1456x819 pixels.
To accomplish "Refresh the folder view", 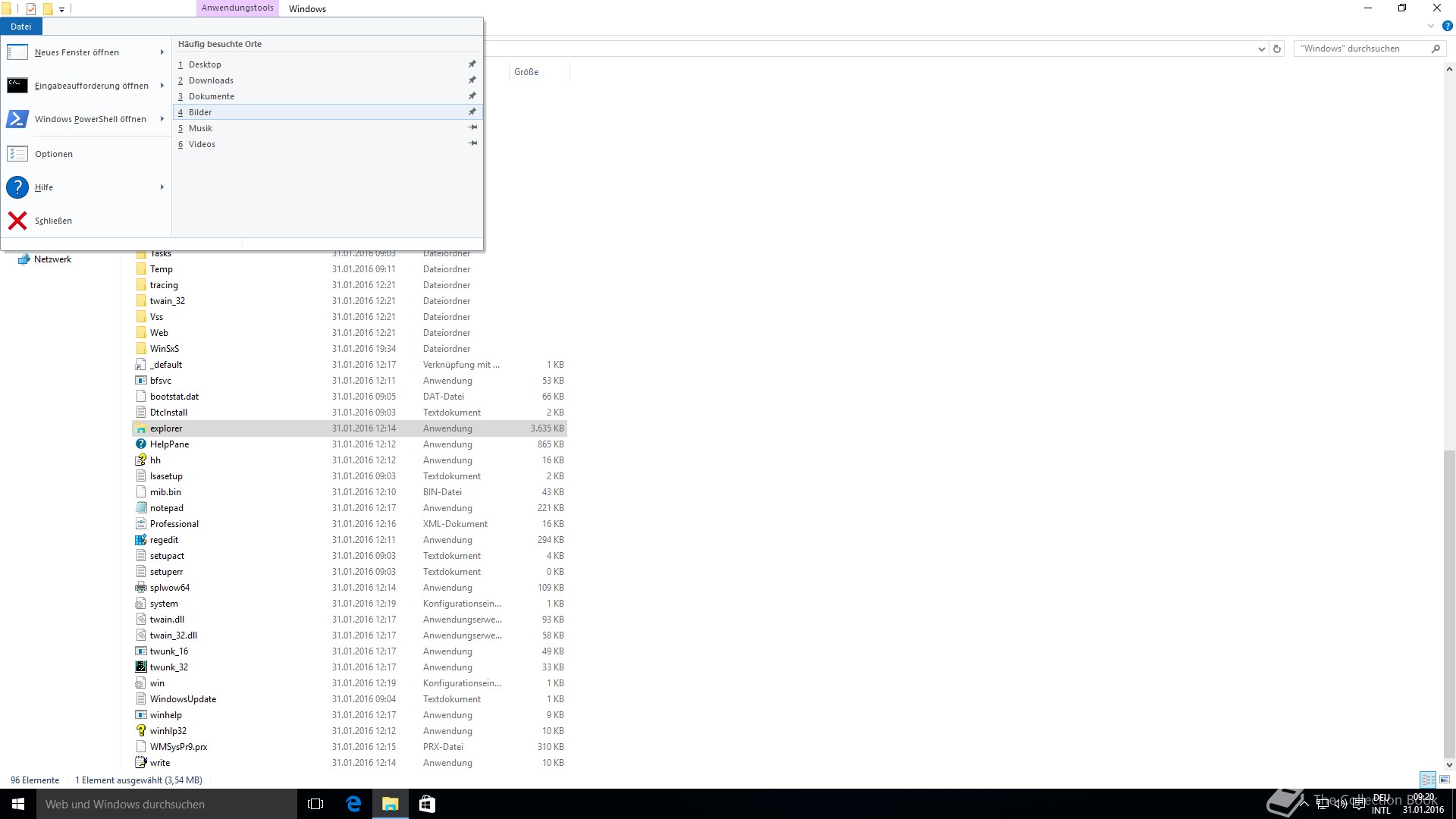I will point(1277,49).
